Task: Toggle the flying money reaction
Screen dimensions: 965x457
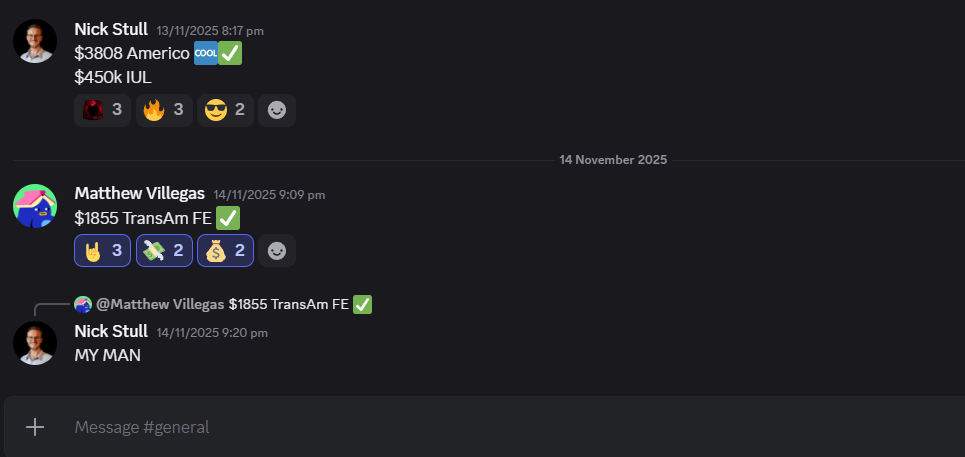Action: pos(163,250)
